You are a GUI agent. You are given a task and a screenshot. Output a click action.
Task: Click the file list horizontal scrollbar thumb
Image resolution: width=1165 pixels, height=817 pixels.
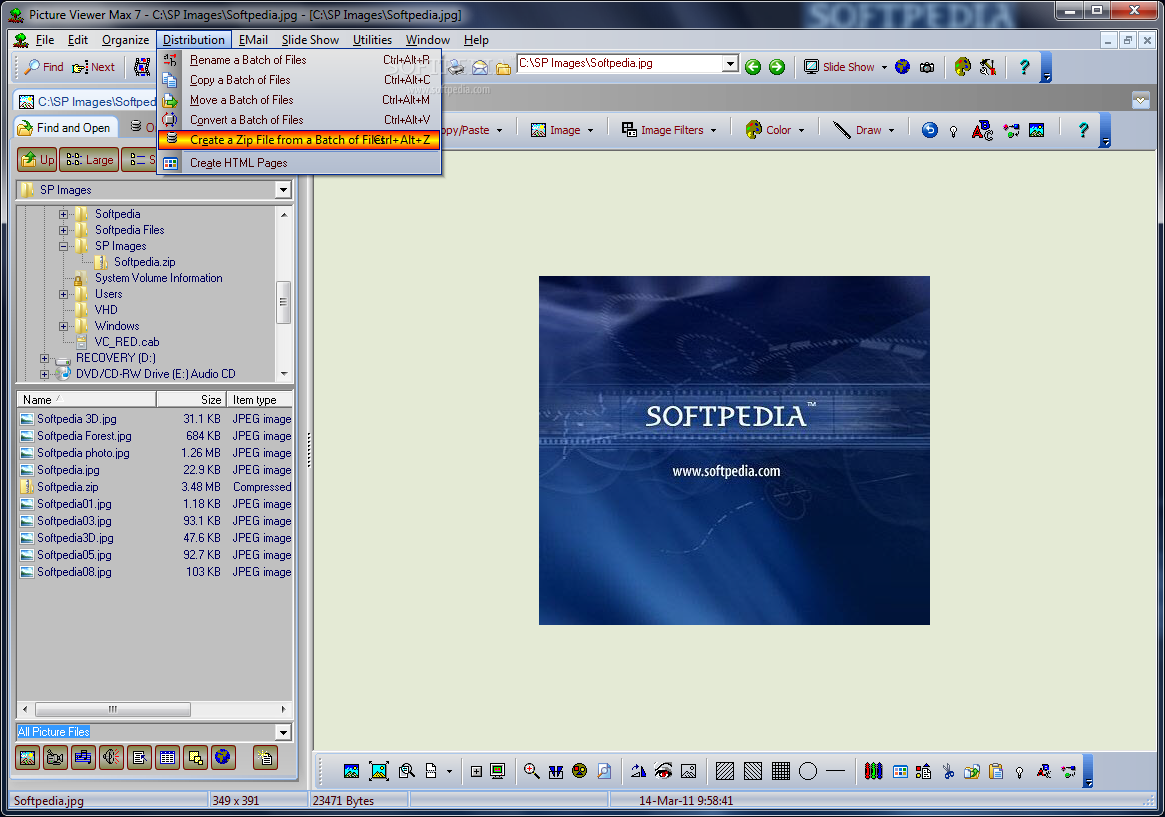tap(113, 709)
